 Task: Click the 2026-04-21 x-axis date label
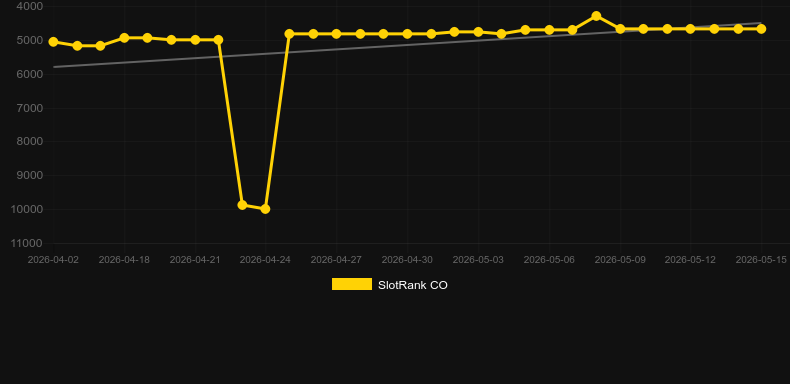[x=195, y=260]
